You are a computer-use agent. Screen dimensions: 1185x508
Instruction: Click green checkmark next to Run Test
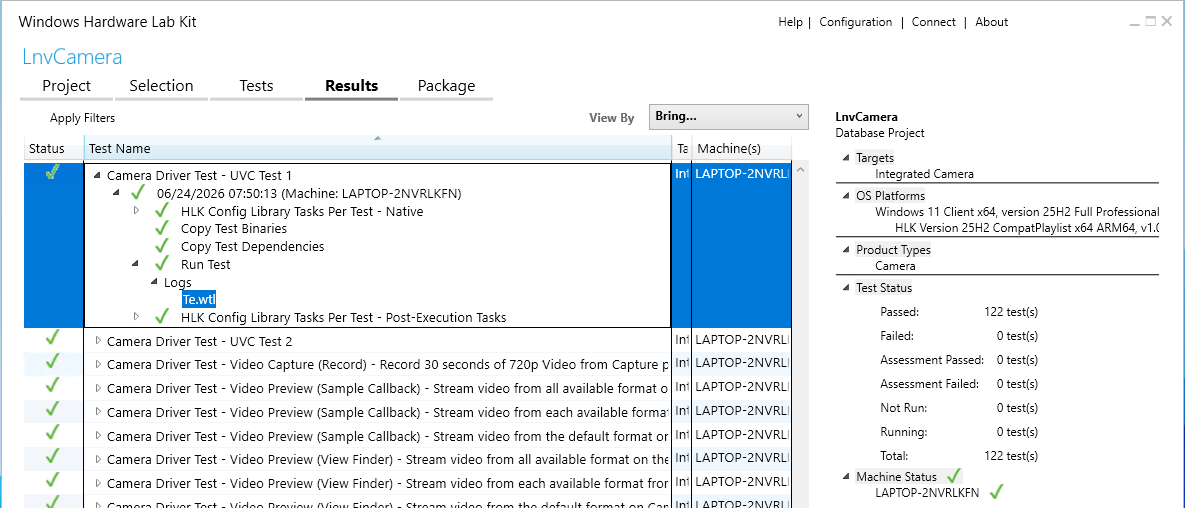[162, 265]
